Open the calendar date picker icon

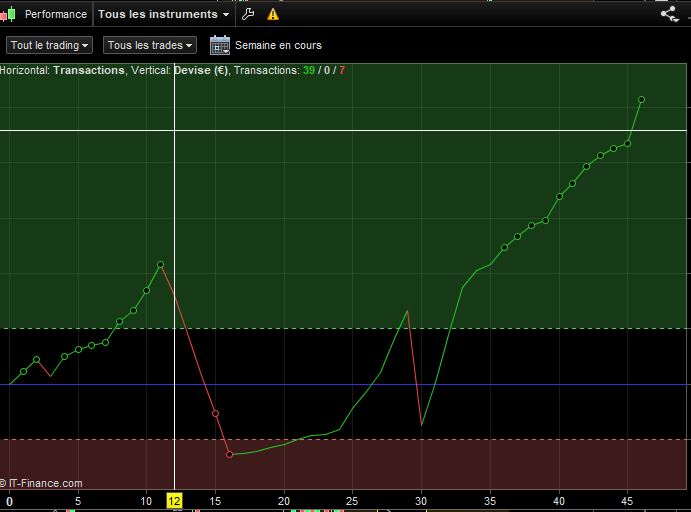coord(219,45)
